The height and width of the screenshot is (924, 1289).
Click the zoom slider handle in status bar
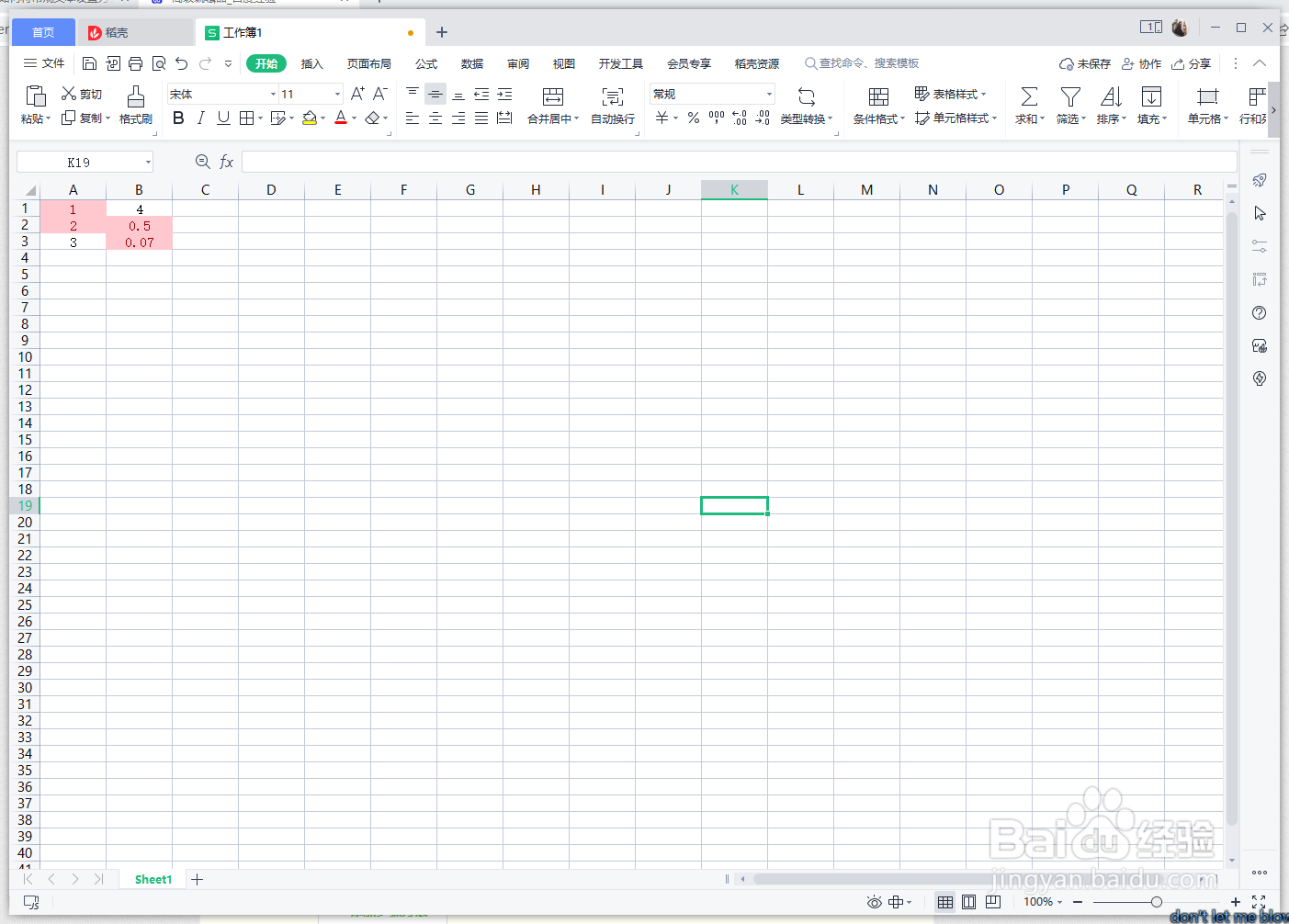(1156, 902)
